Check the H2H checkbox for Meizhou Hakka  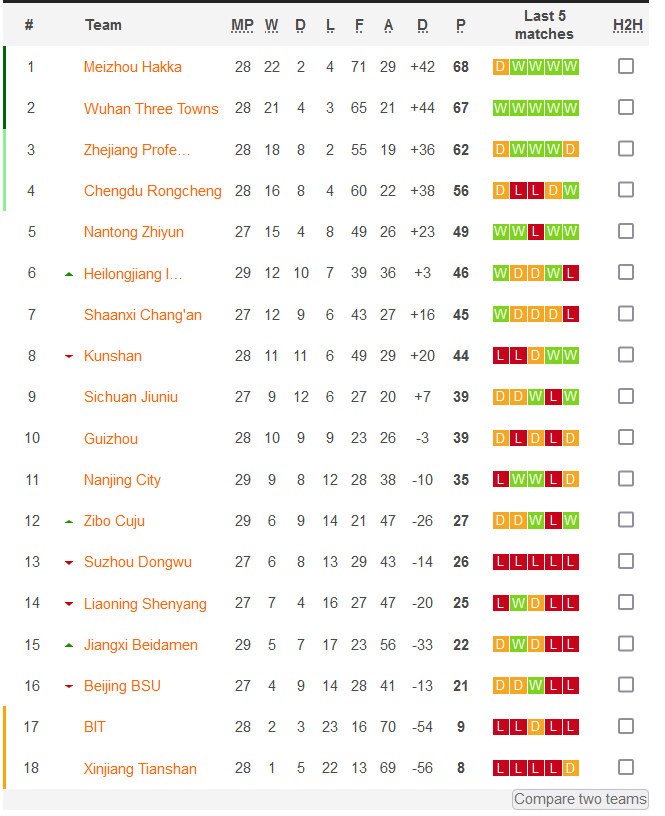(x=626, y=66)
